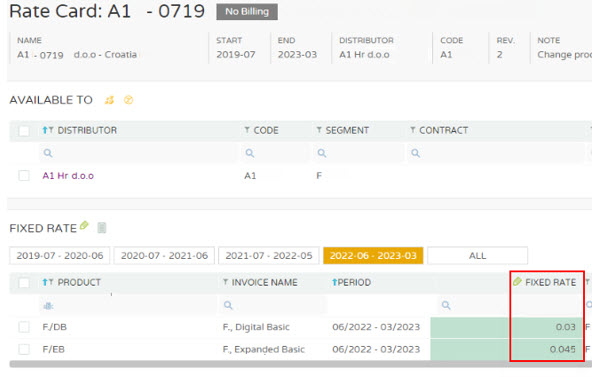Click the round orange icon next to AVAILABLE TO
The width and height of the screenshot is (601, 377).
pyautogui.click(x=128, y=100)
